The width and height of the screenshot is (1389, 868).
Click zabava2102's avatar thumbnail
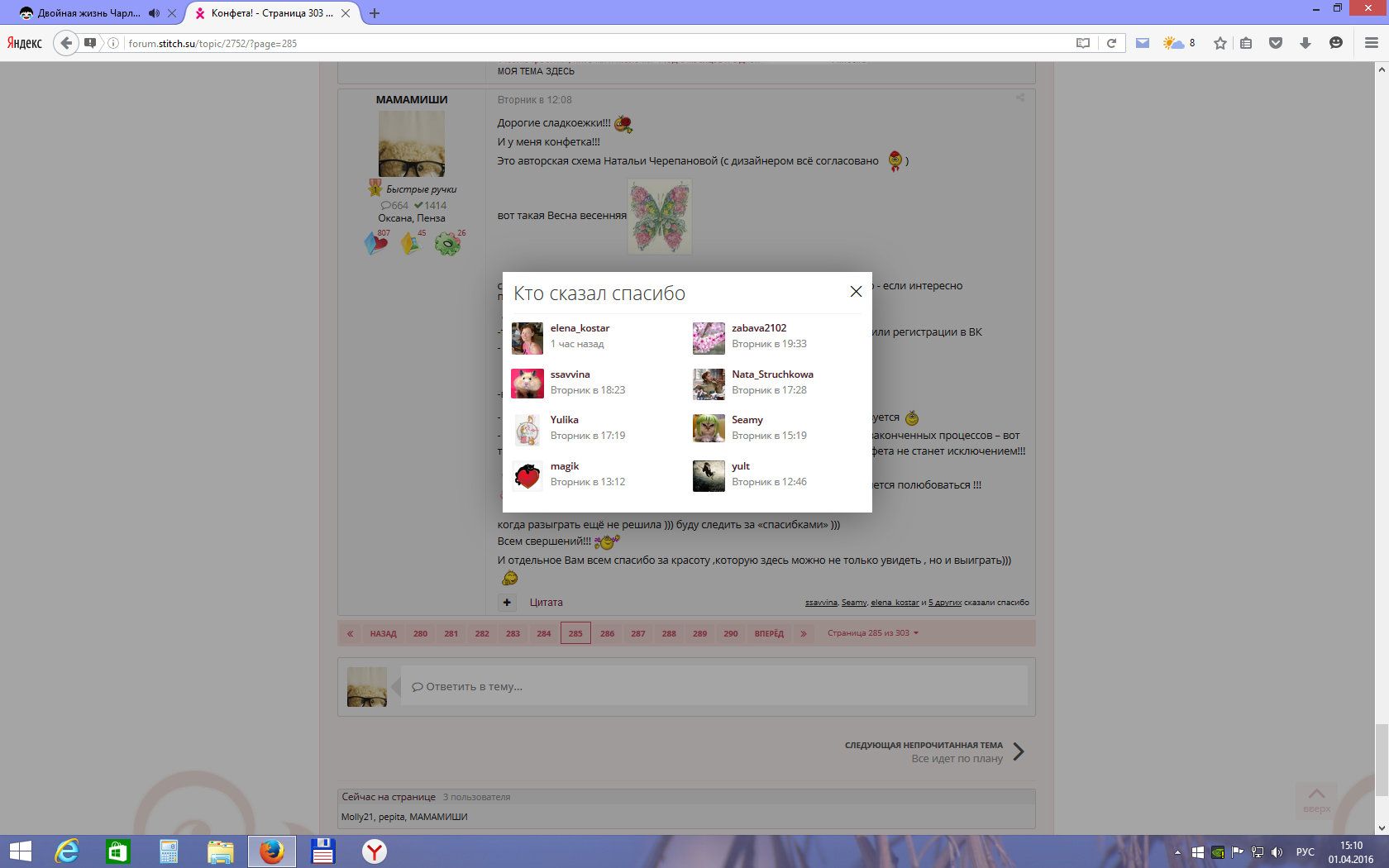click(709, 338)
